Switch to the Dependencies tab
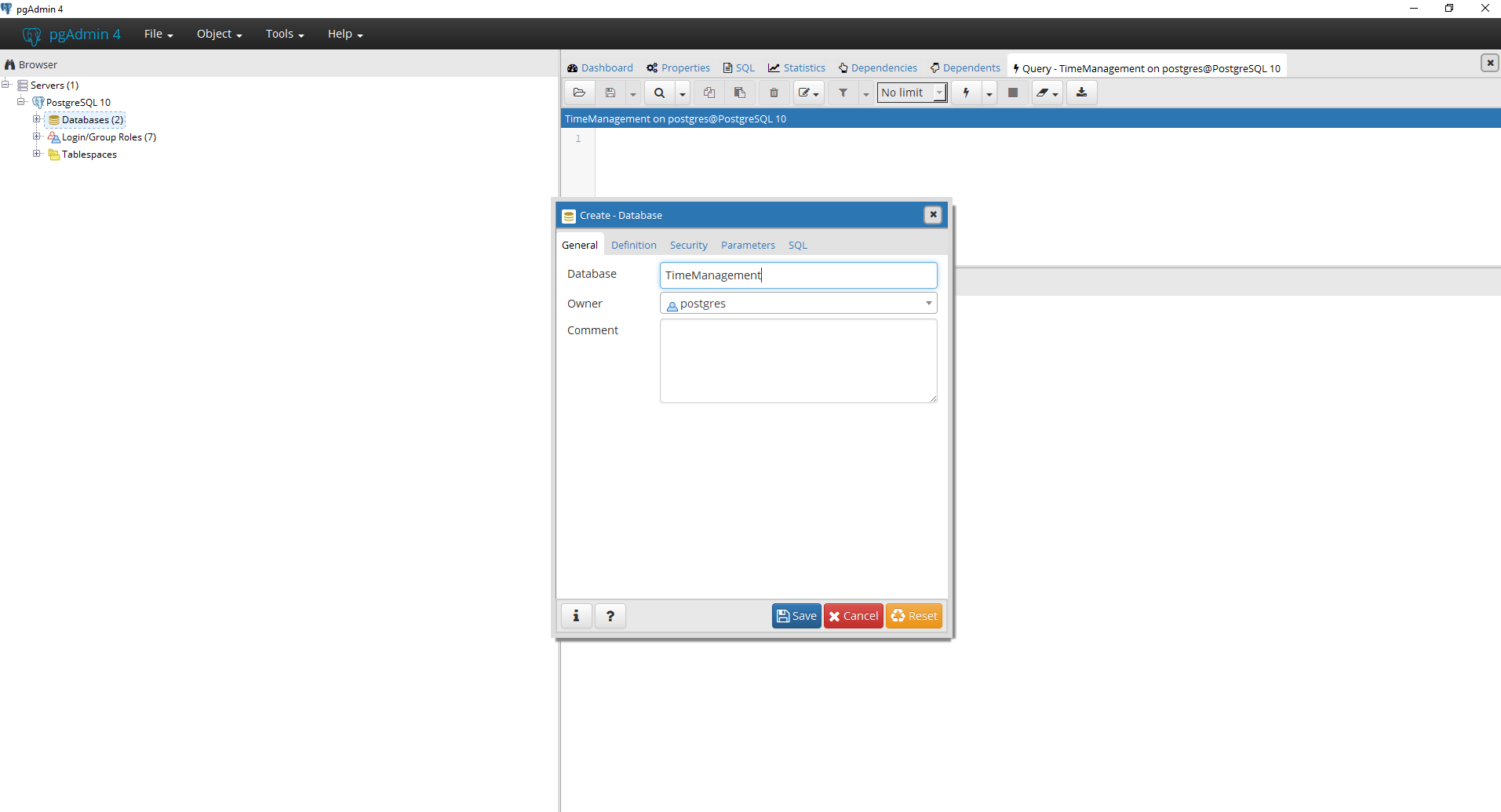Viewport: 1501px width, 812px height. pyautogui.click(x=877, y=68)
